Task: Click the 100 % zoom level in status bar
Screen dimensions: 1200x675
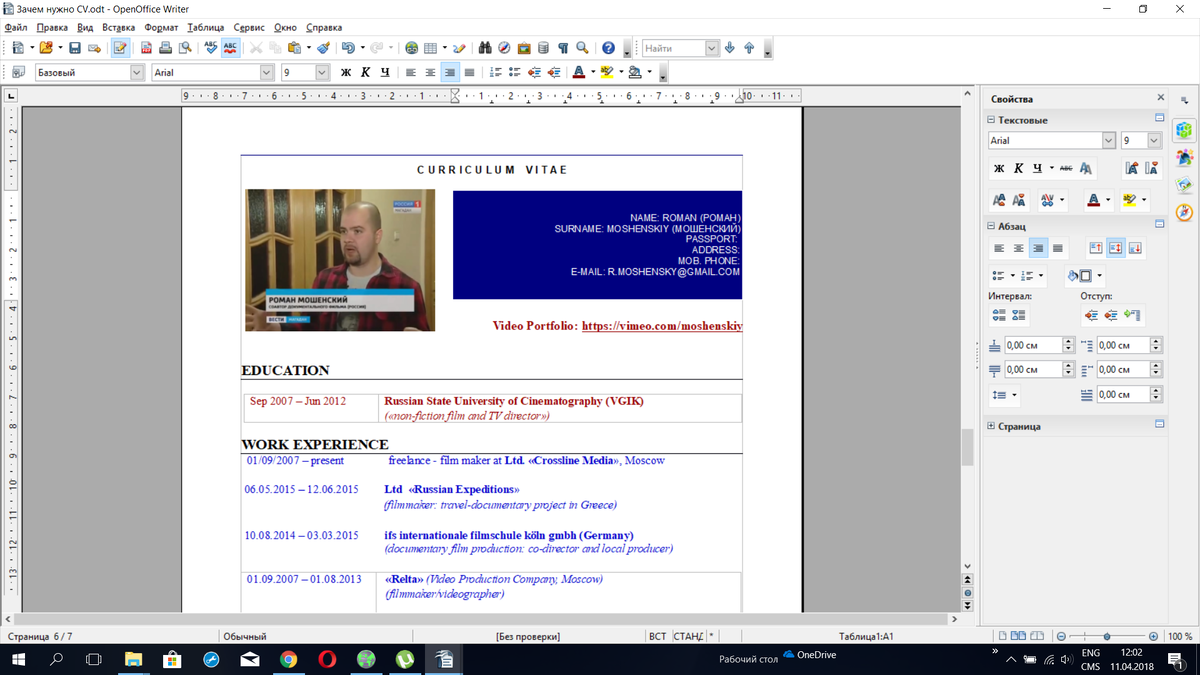Action: click(x=1180, y=636)
